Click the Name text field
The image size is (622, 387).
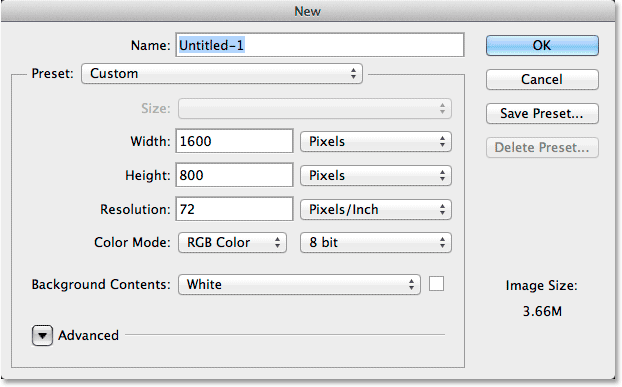(x=320, y=45)
